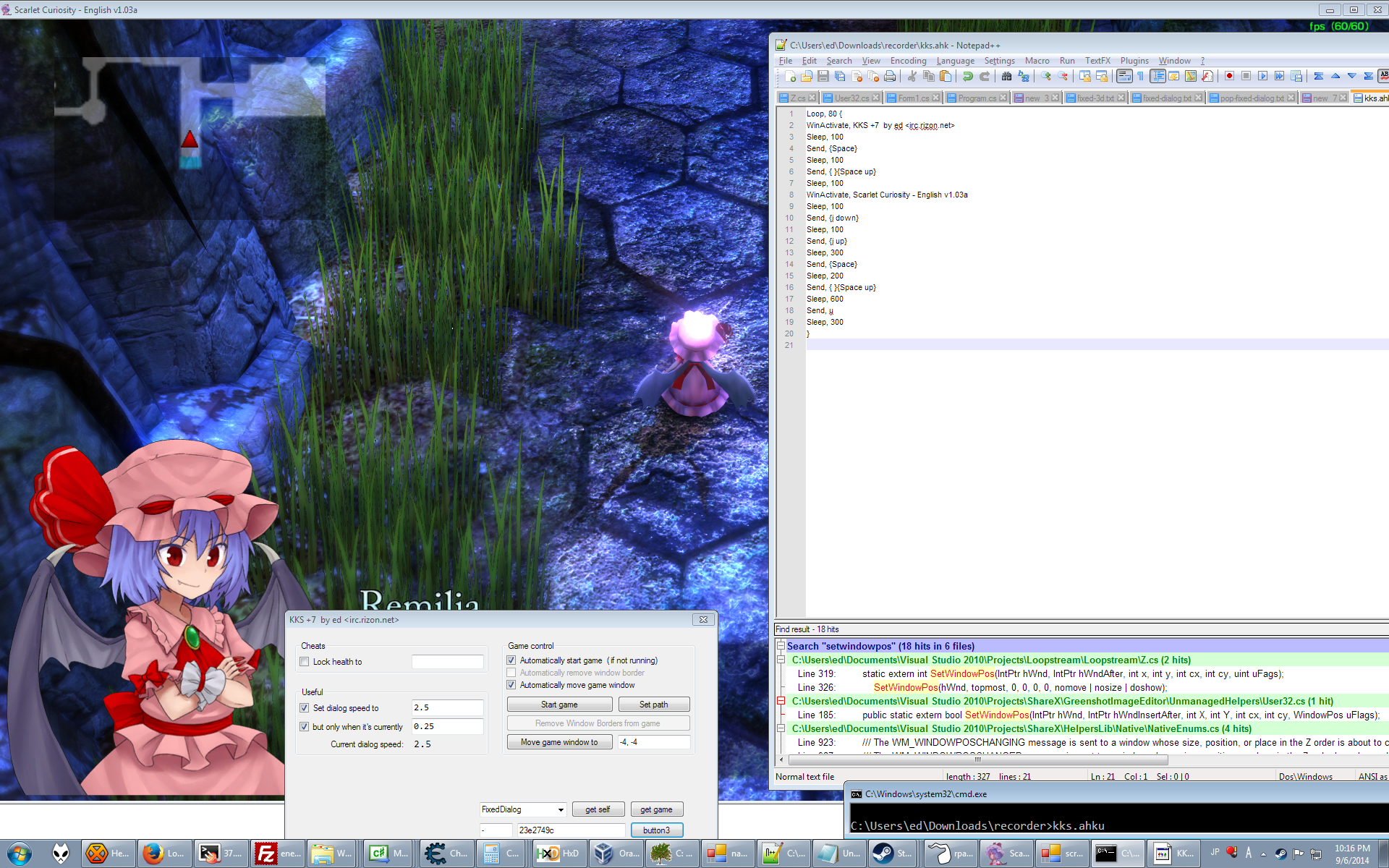Click the field containing 23e2749c
The height and width of the screenshot is (868, 1389).
coord(570,830)
